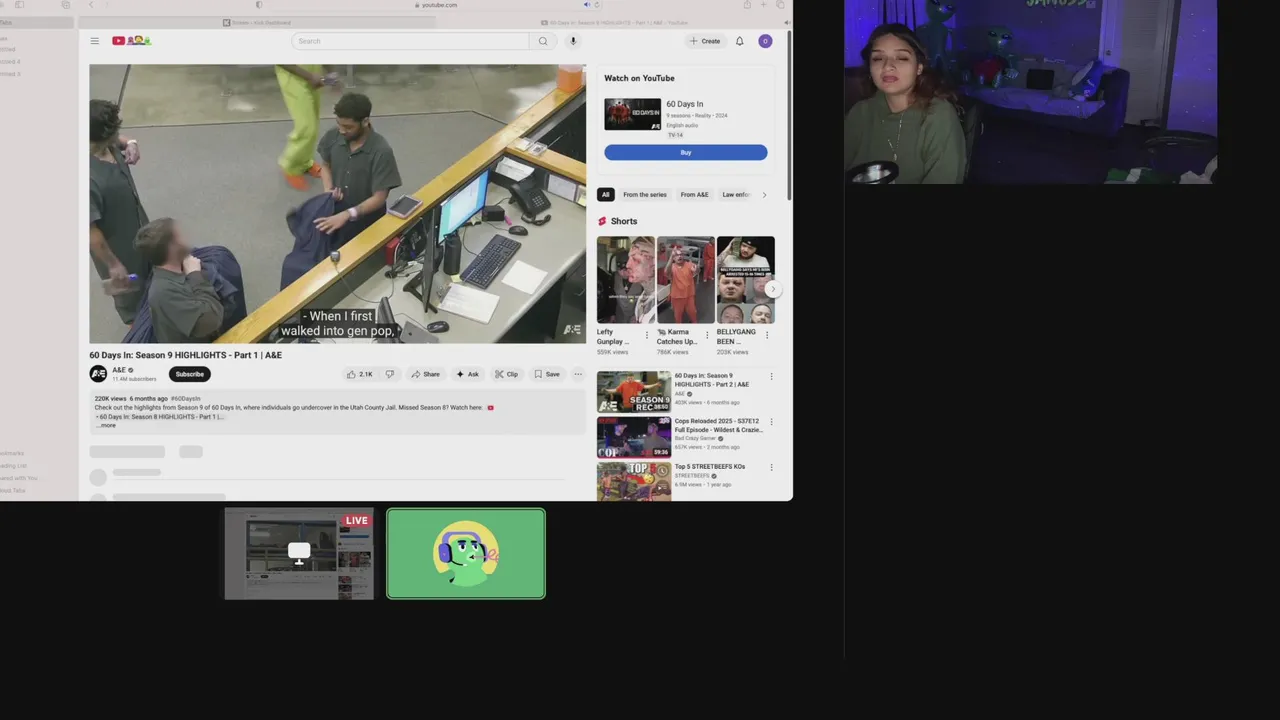This screenshot has height=720, width=1280.
Task: Open options for Top 5 STREETBEEFS video
Action: [771, 467]
